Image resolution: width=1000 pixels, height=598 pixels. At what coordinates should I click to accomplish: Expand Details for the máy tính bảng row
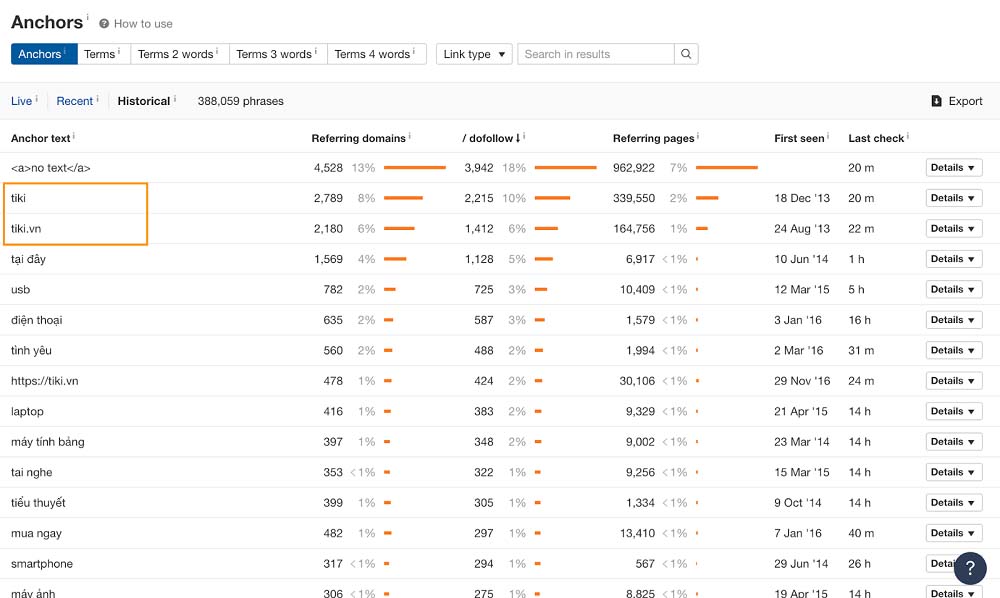[953, 442]
